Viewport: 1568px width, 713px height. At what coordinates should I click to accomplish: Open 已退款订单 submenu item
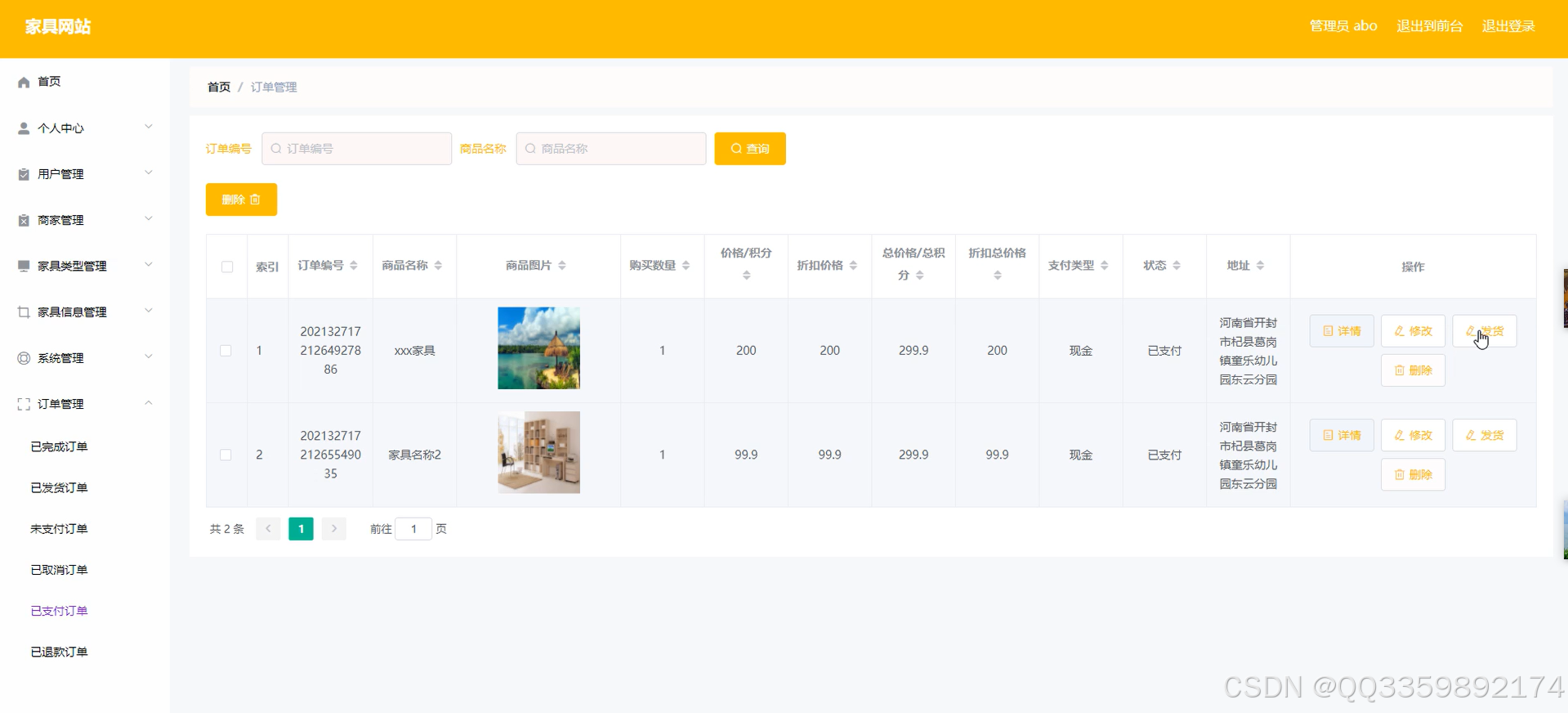click(x=59, y=652)
